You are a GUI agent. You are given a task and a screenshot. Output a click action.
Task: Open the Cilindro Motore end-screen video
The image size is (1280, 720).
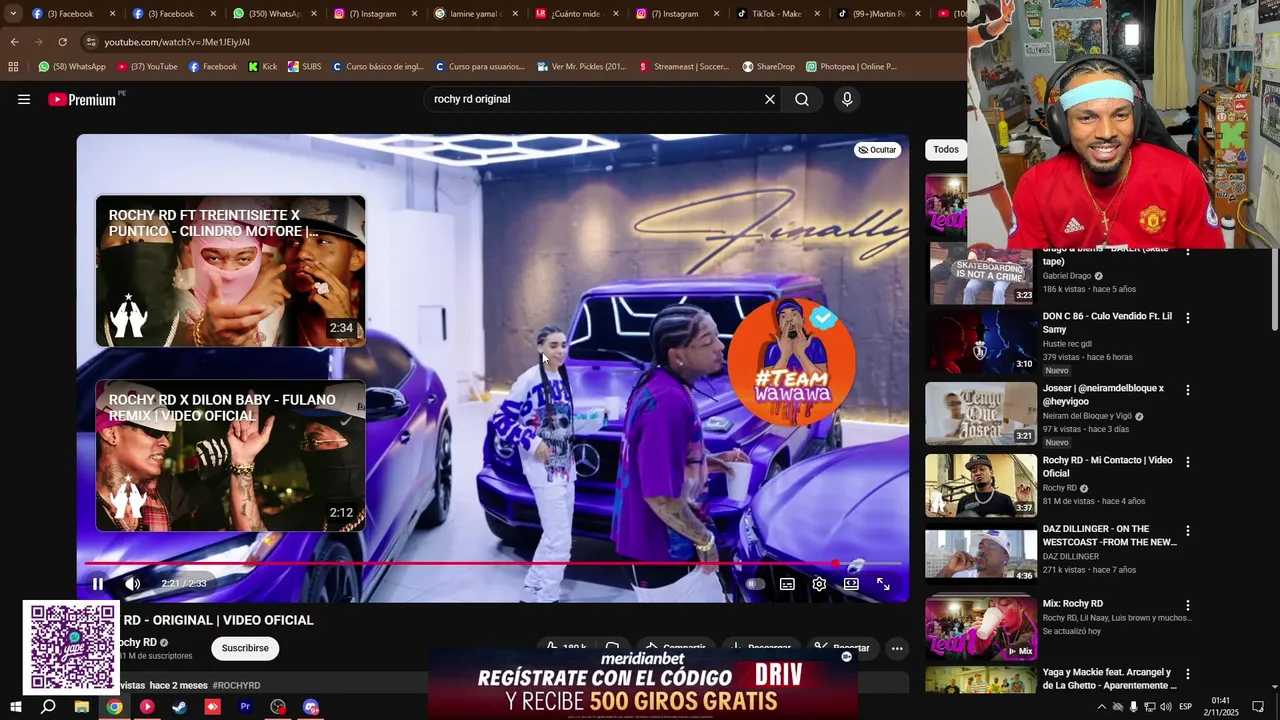coord(230,271)
